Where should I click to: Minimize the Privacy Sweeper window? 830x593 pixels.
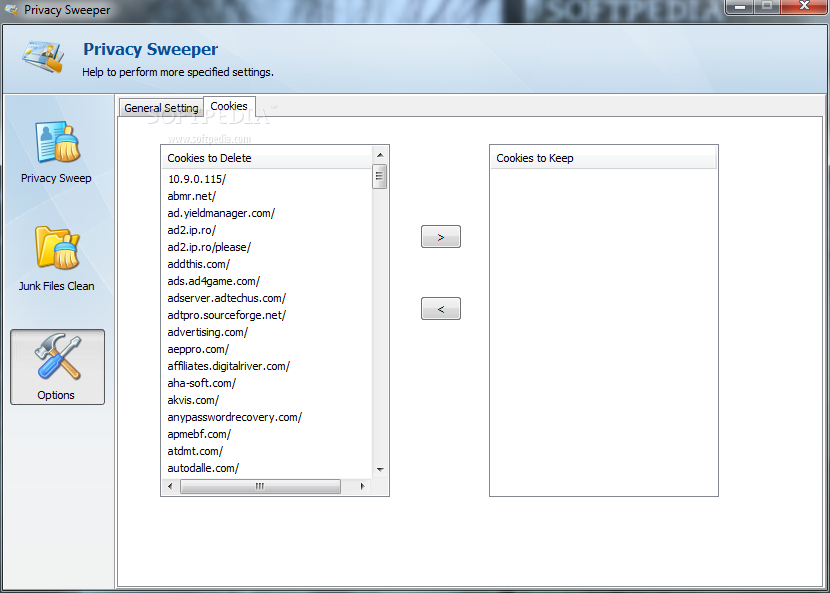pyautogui.click(x=740, y=7)
